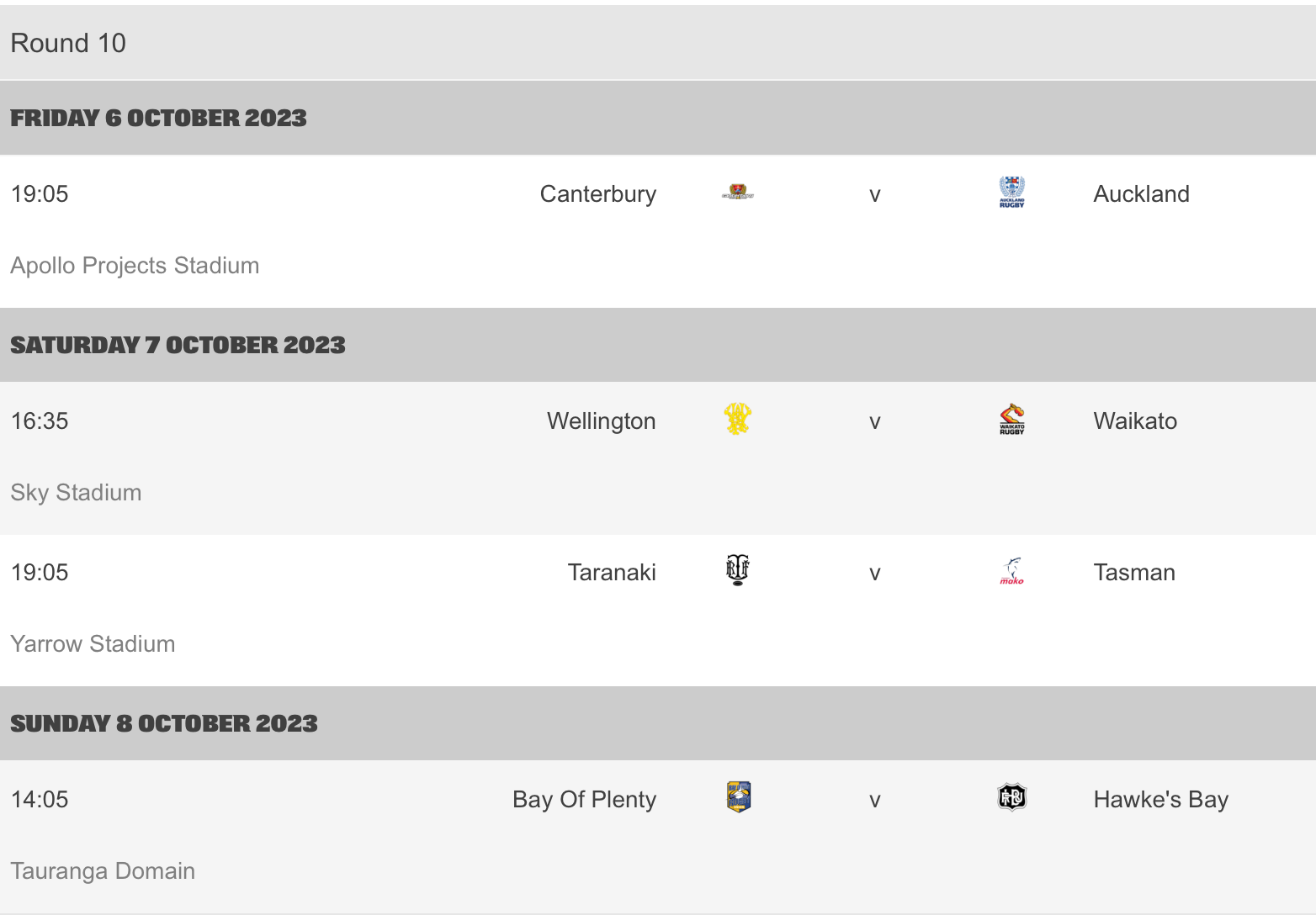Click the Sky Stadium venue text
This screenshot has width=1316, height=915.
(76, 493)
